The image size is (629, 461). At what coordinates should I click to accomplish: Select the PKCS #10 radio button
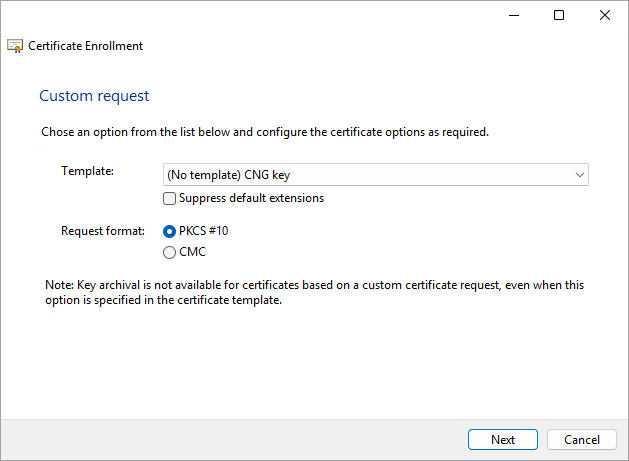[169, 231]
